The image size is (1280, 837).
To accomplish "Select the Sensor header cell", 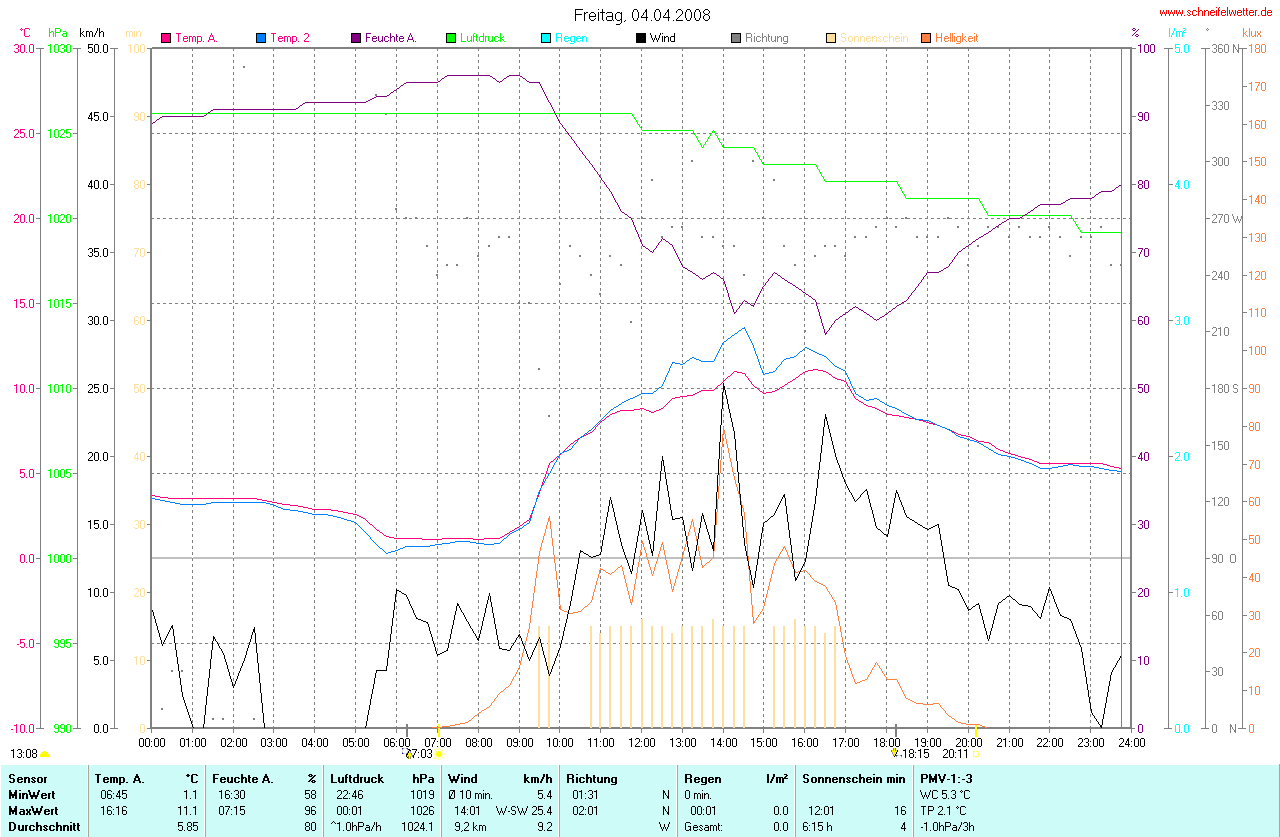I will coord(27,778).
